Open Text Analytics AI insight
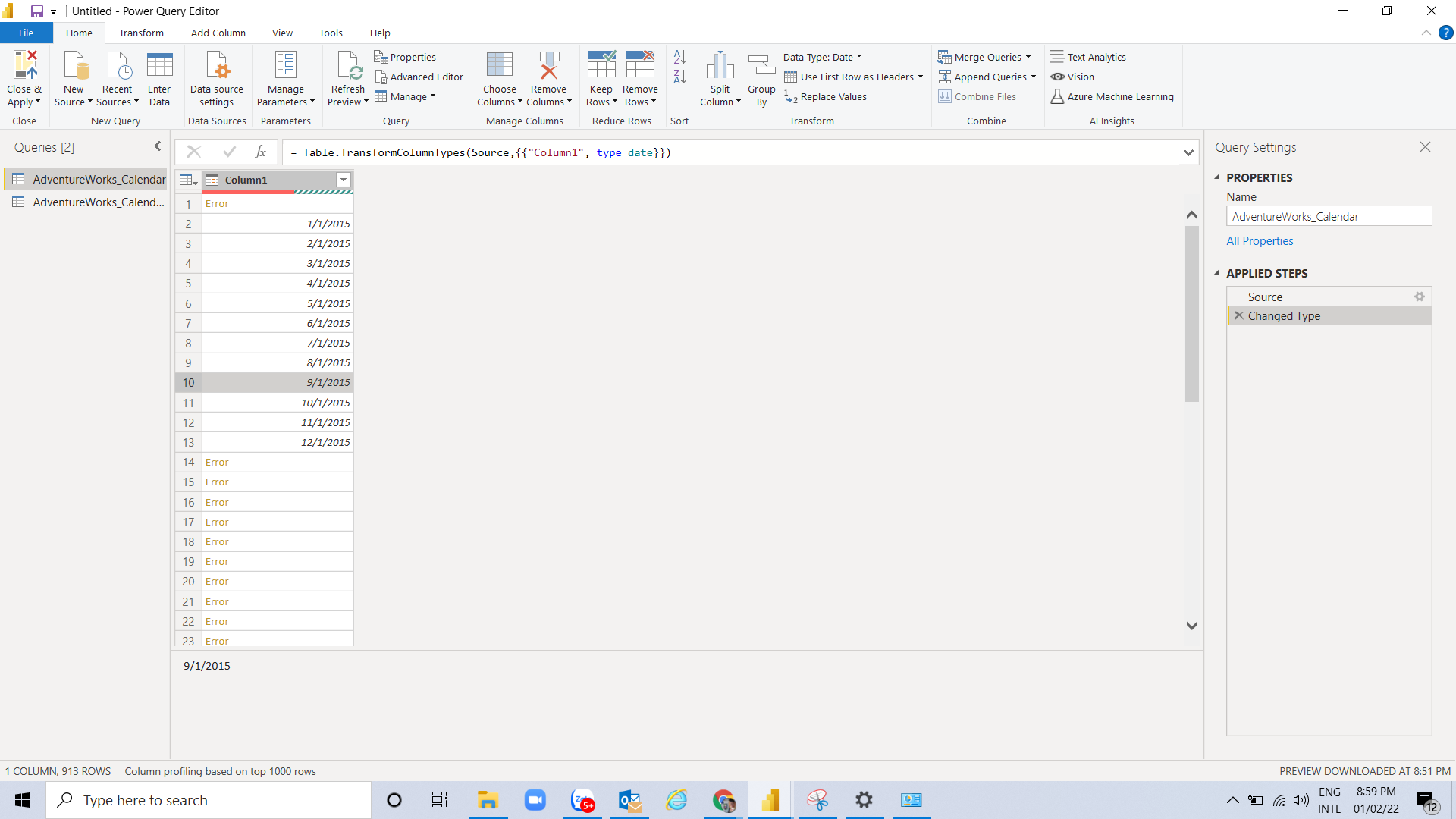Viewport: 1456px width, 819px height. point(1088,57)
